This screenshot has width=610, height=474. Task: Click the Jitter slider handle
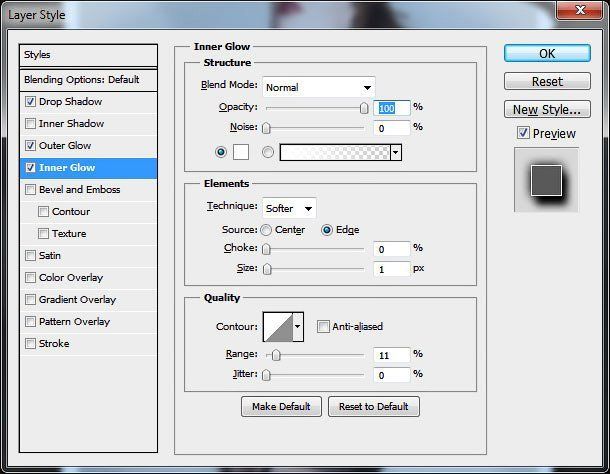point(266,375)
